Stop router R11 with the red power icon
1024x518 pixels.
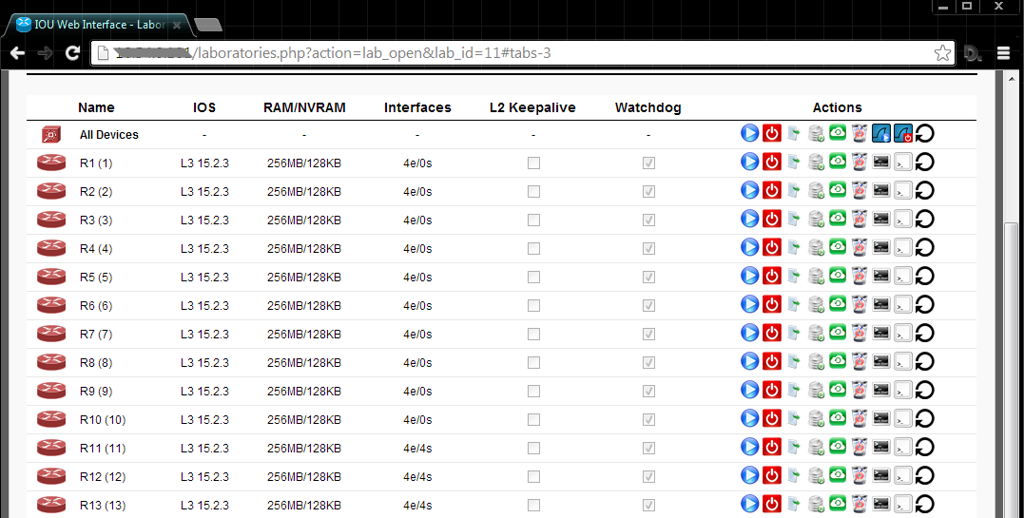(x=772, y=447)
